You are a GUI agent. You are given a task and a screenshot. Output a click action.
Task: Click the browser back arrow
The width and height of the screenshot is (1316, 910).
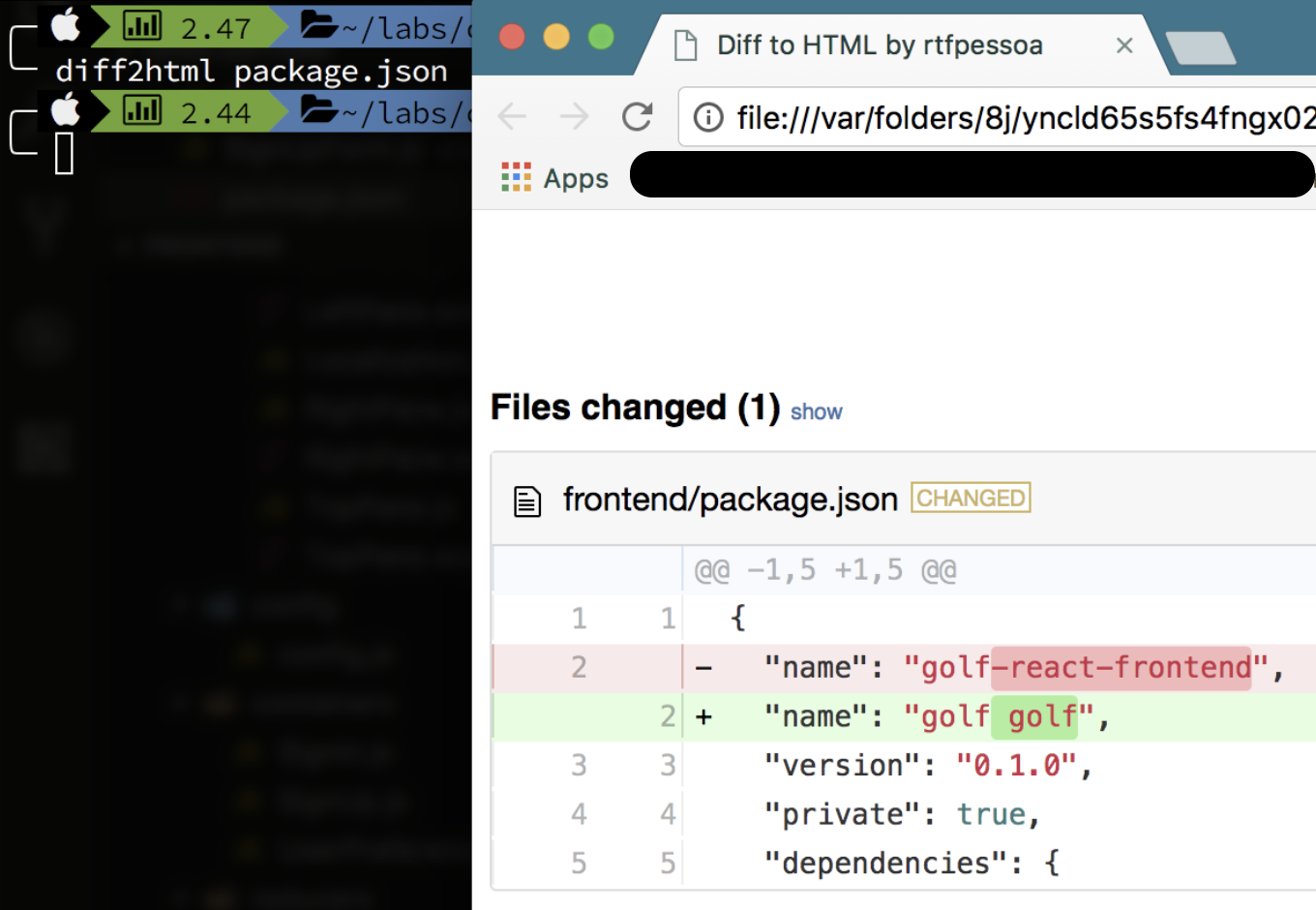(512, 117)
